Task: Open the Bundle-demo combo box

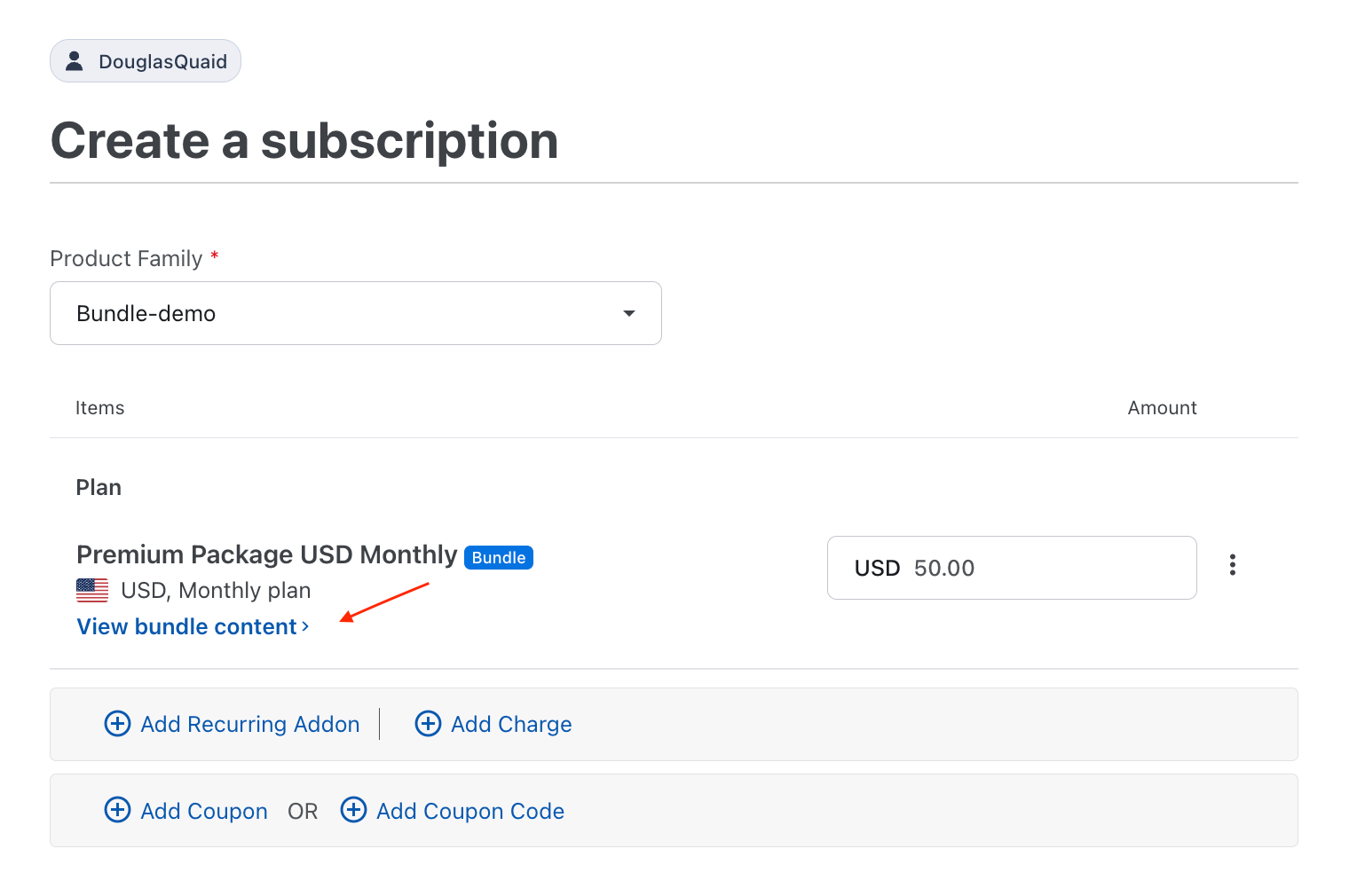Action: (356, 313)
